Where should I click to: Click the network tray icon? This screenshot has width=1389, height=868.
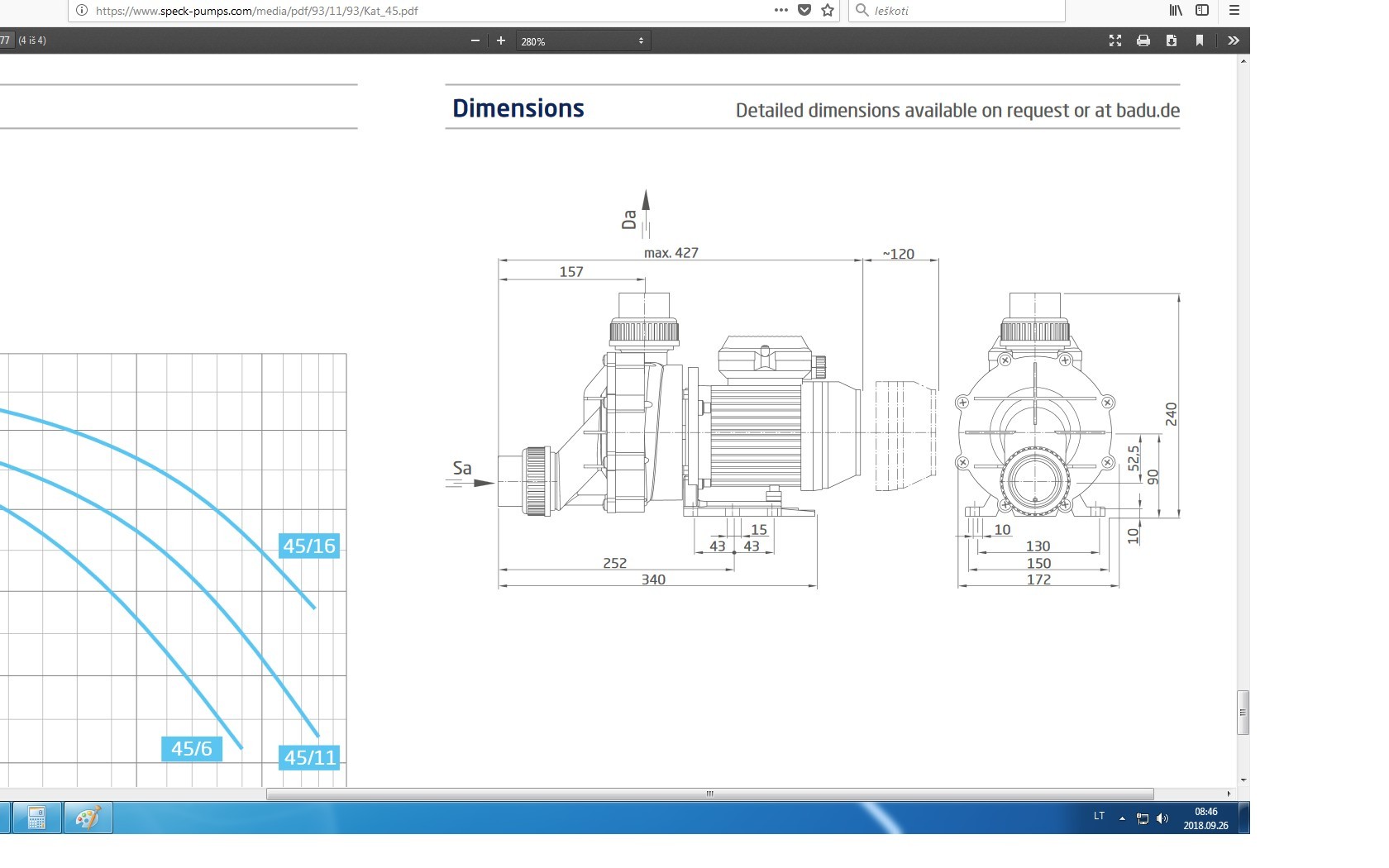pos(1143,818)
